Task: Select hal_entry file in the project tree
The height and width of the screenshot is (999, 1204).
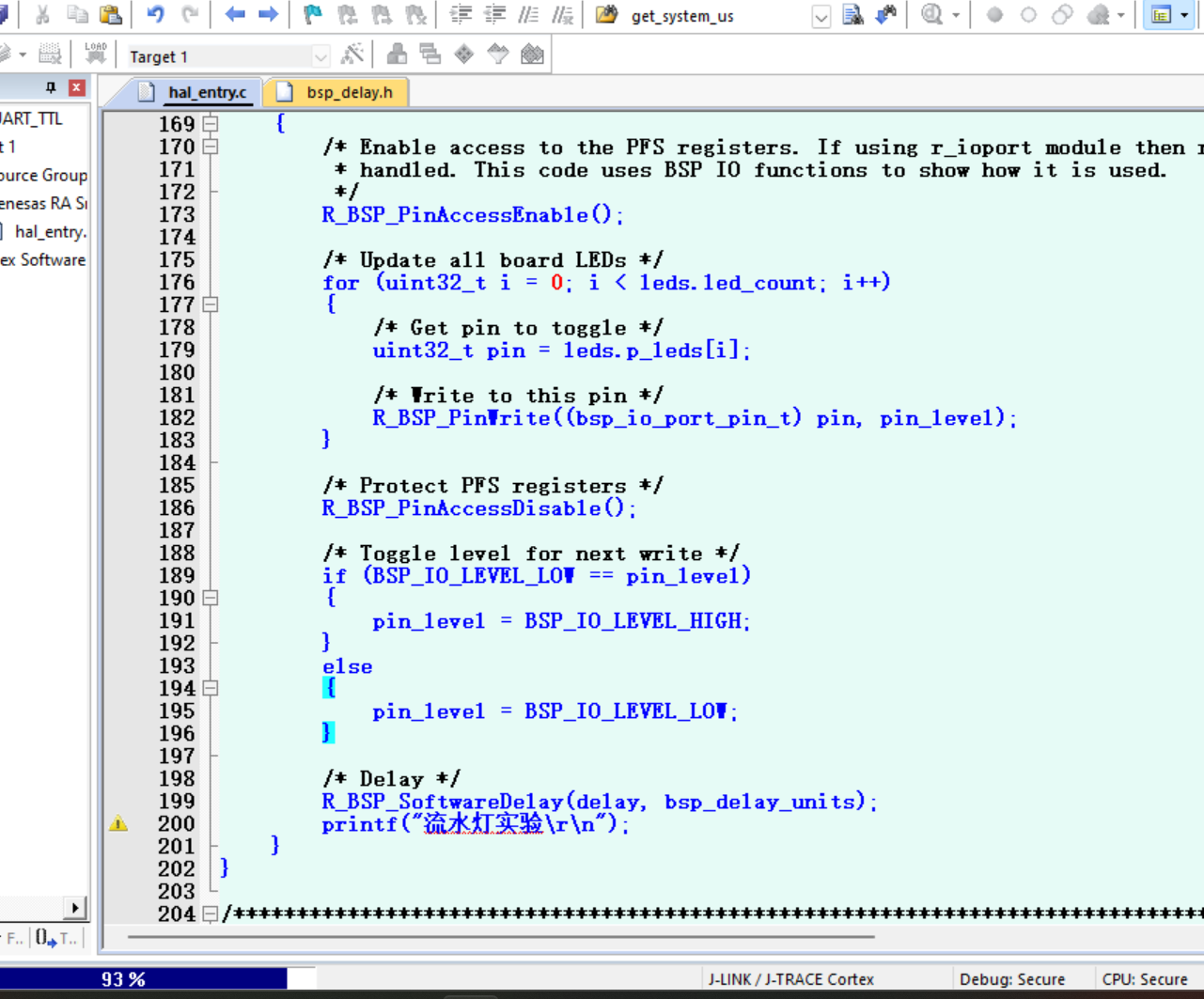Action: (50, 231)
